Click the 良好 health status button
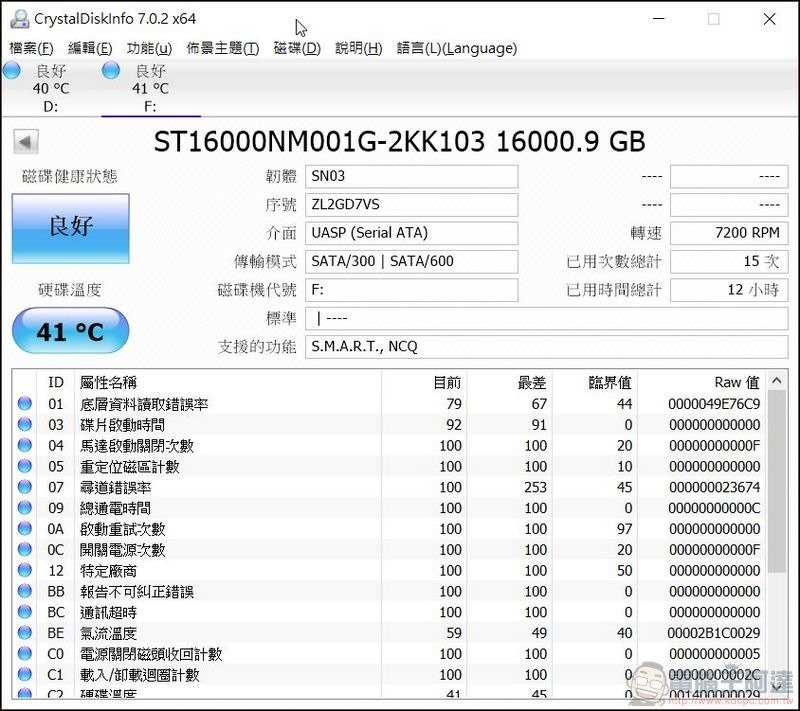The image size is (800, 711). click(x=70, y=228)
